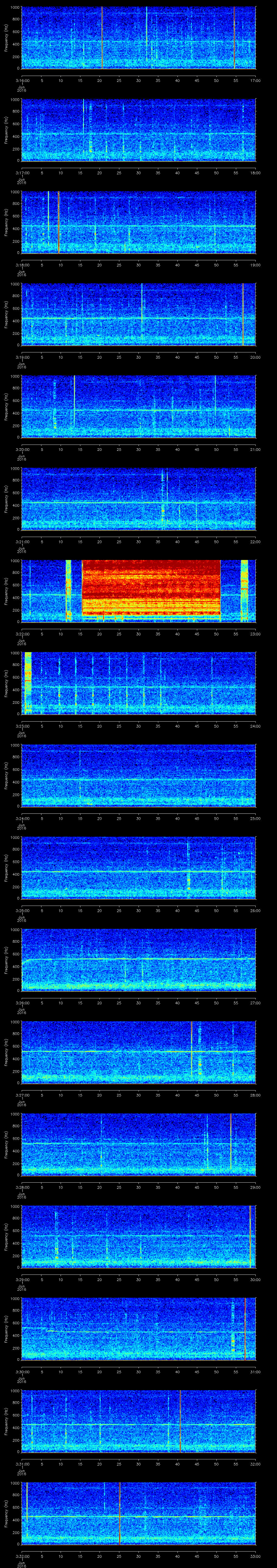Click the 3:24:00 start time label
This screenshot has height=1568, width=277.
(22, 818)
